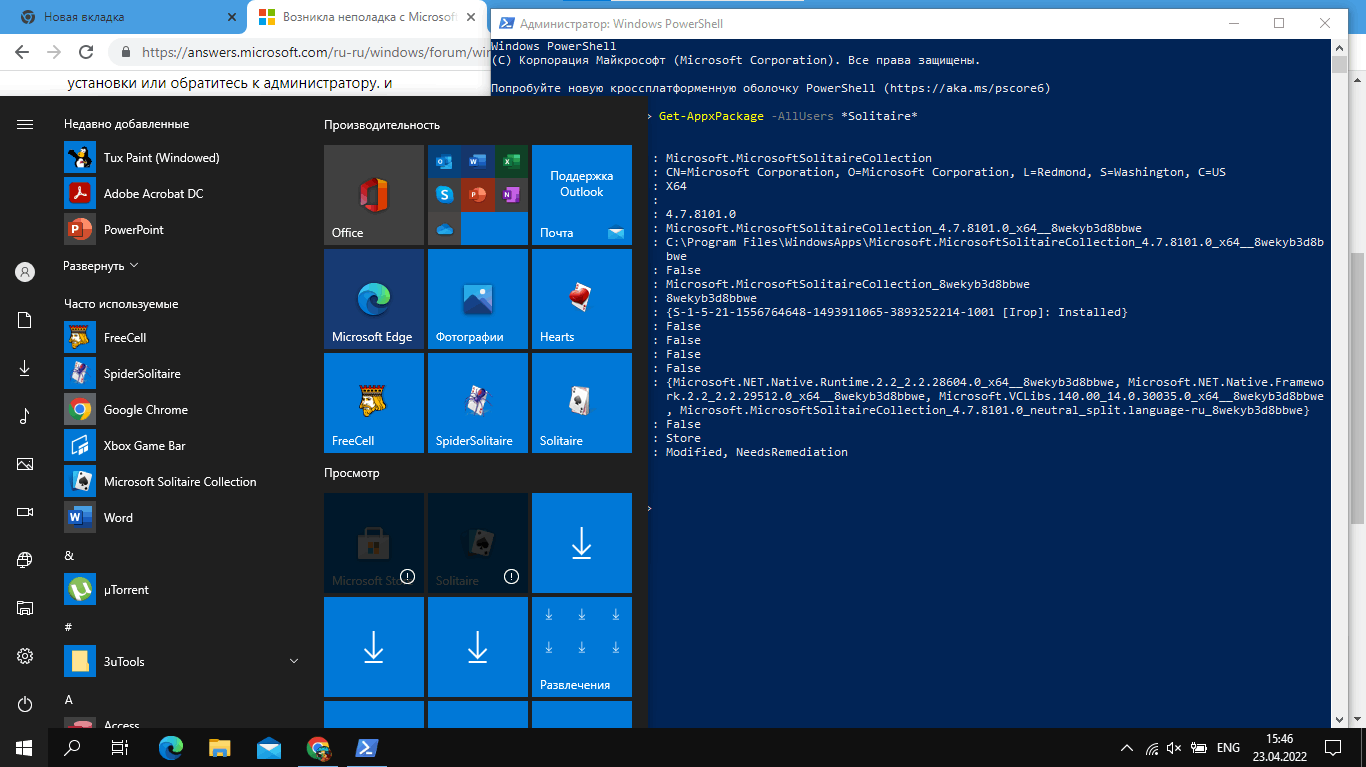Open FreeCell in frequently used list
The width and height of the screenshot is (1366, 767).
[180, 338]
